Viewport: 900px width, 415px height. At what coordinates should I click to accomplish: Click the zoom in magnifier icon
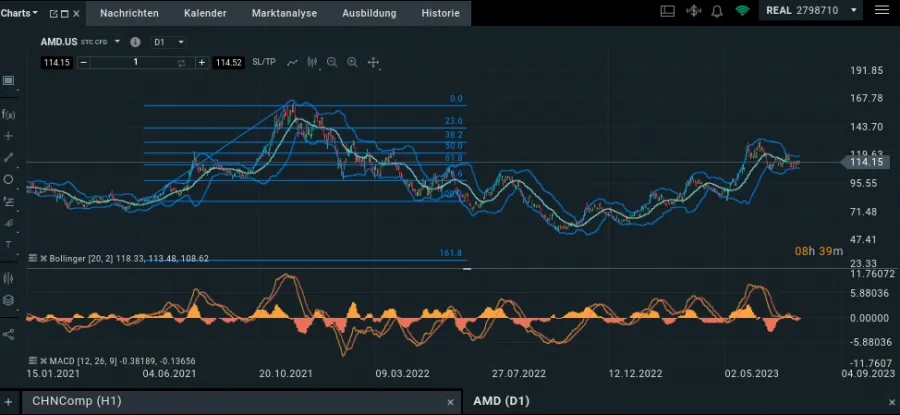[x=352, y=62]
